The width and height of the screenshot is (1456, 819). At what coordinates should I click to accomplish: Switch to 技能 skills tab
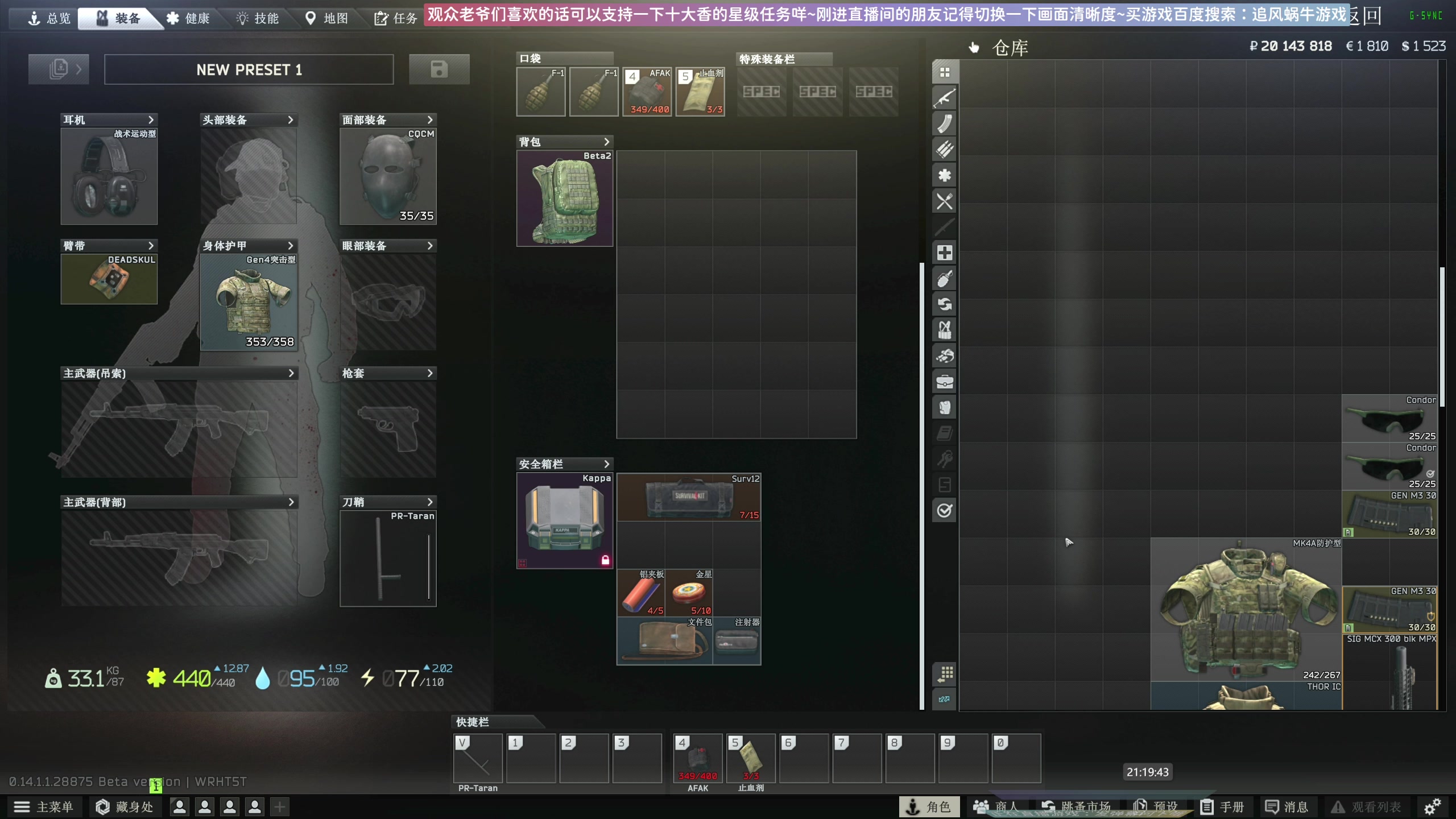click(x=258, y=18)
